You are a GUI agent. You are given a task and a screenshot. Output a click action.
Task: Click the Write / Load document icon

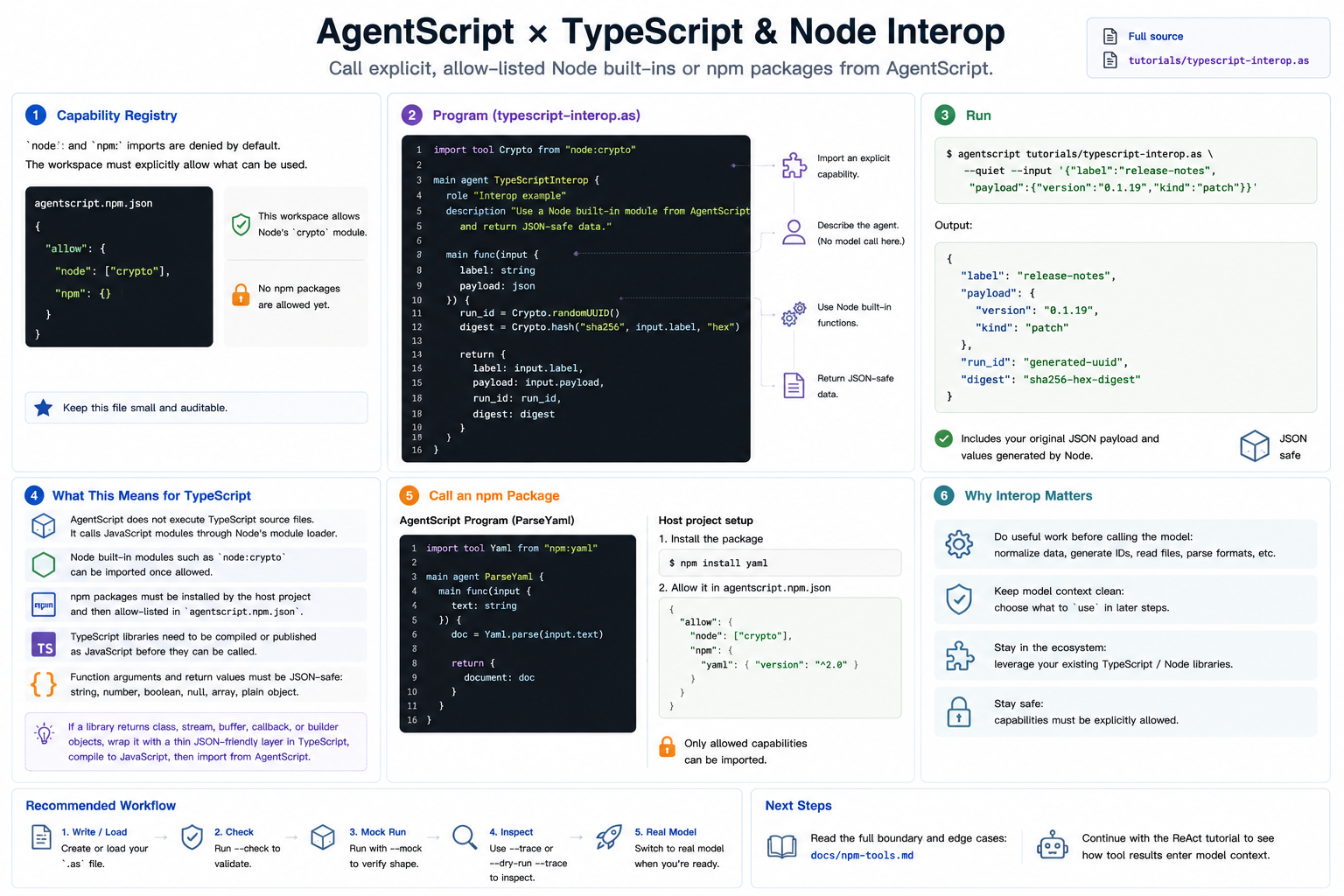pos(41,837)
